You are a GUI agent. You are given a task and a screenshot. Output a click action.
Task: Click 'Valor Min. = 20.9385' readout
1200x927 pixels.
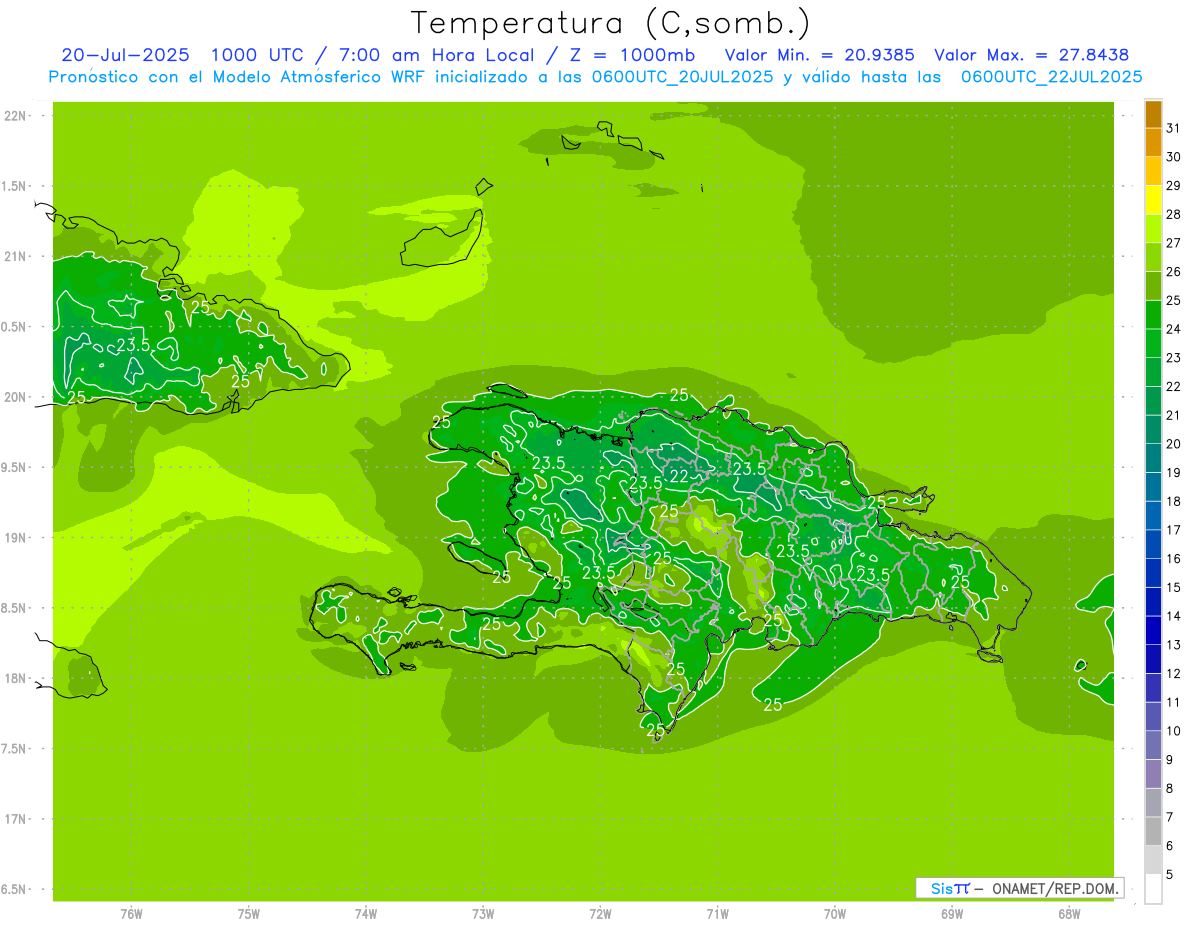(819, 55)
